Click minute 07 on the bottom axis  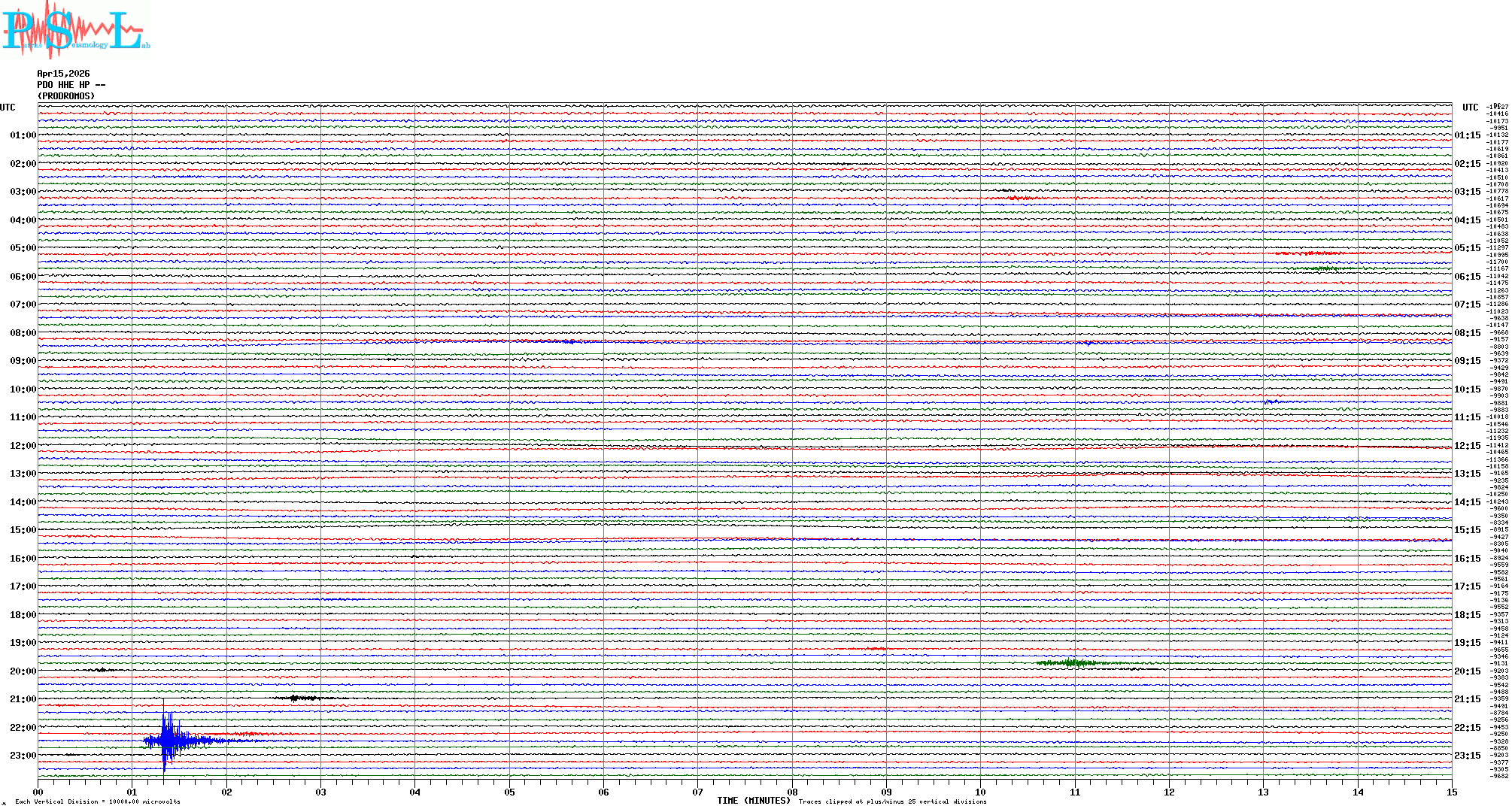coord(697,792)
